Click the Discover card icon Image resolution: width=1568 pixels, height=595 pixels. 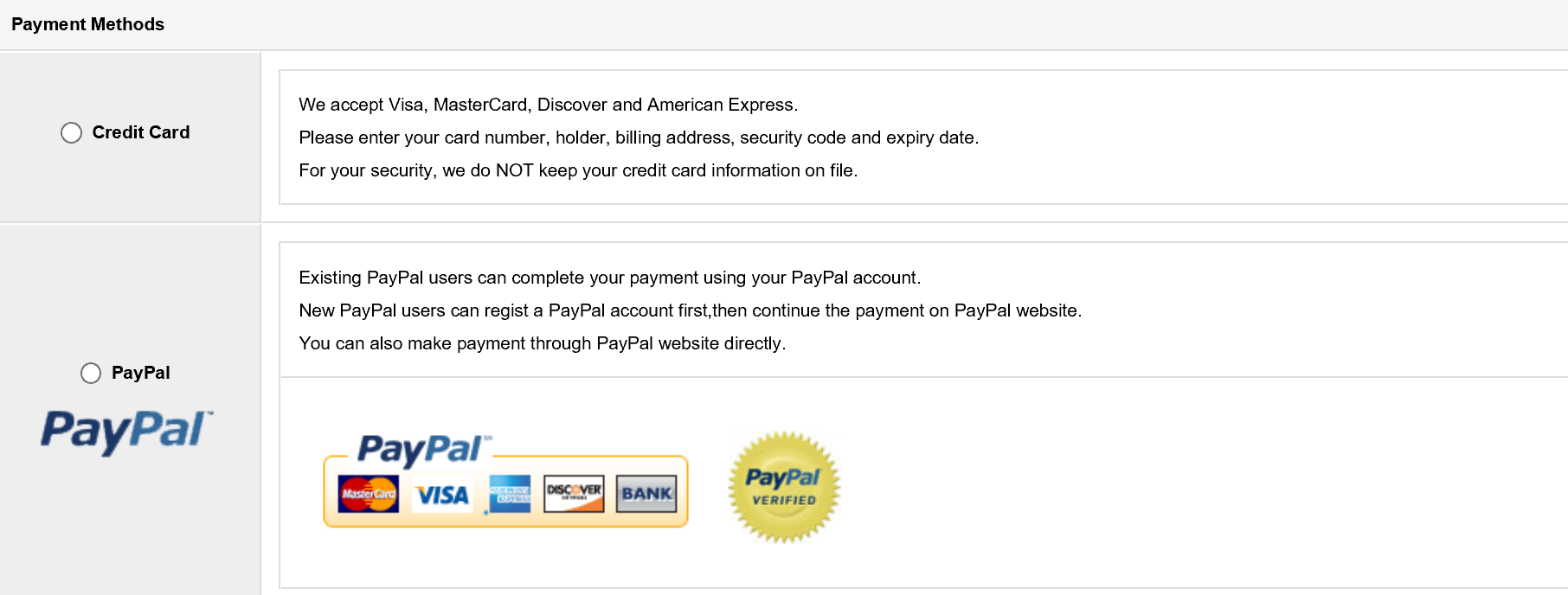click(x=574, y=494)
